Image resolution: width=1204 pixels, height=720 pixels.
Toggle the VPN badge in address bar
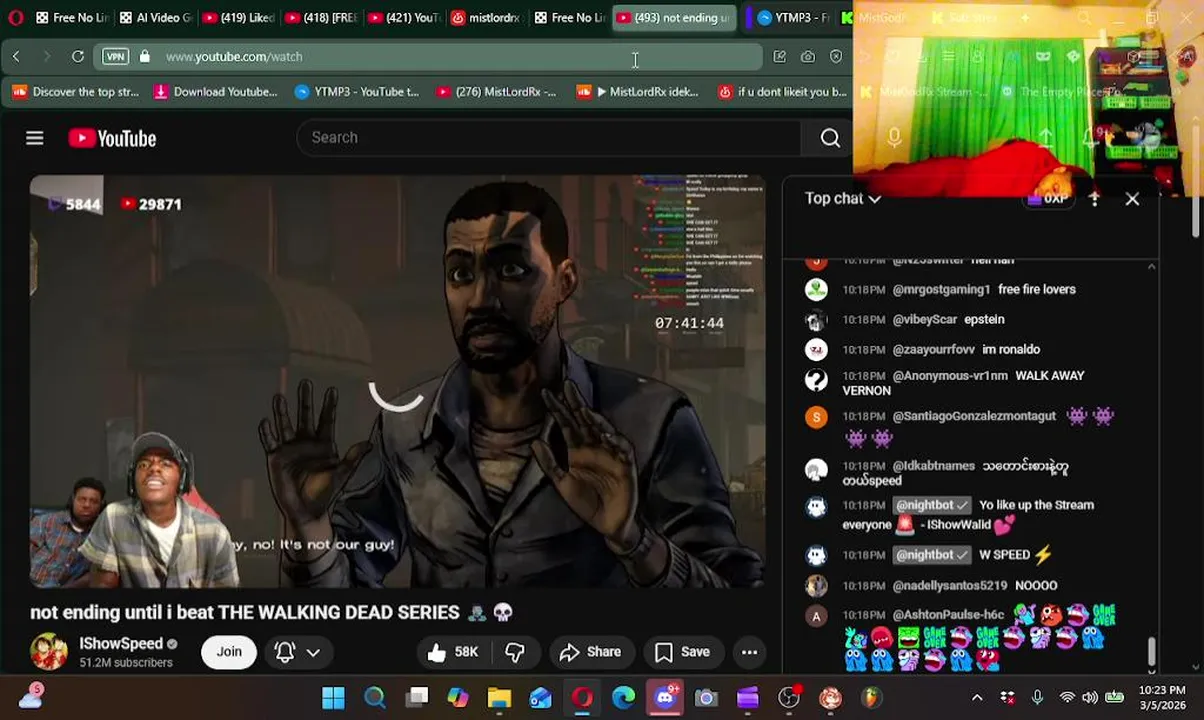pyautogui.click(x=115, y=56)
